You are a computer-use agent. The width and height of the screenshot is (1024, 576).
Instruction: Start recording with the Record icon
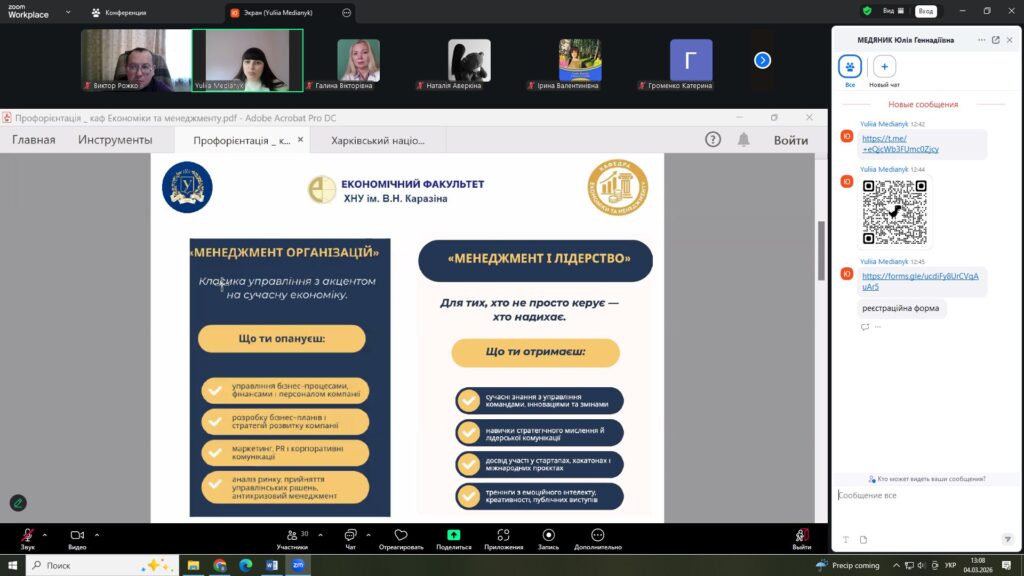[x=548, y=535]
